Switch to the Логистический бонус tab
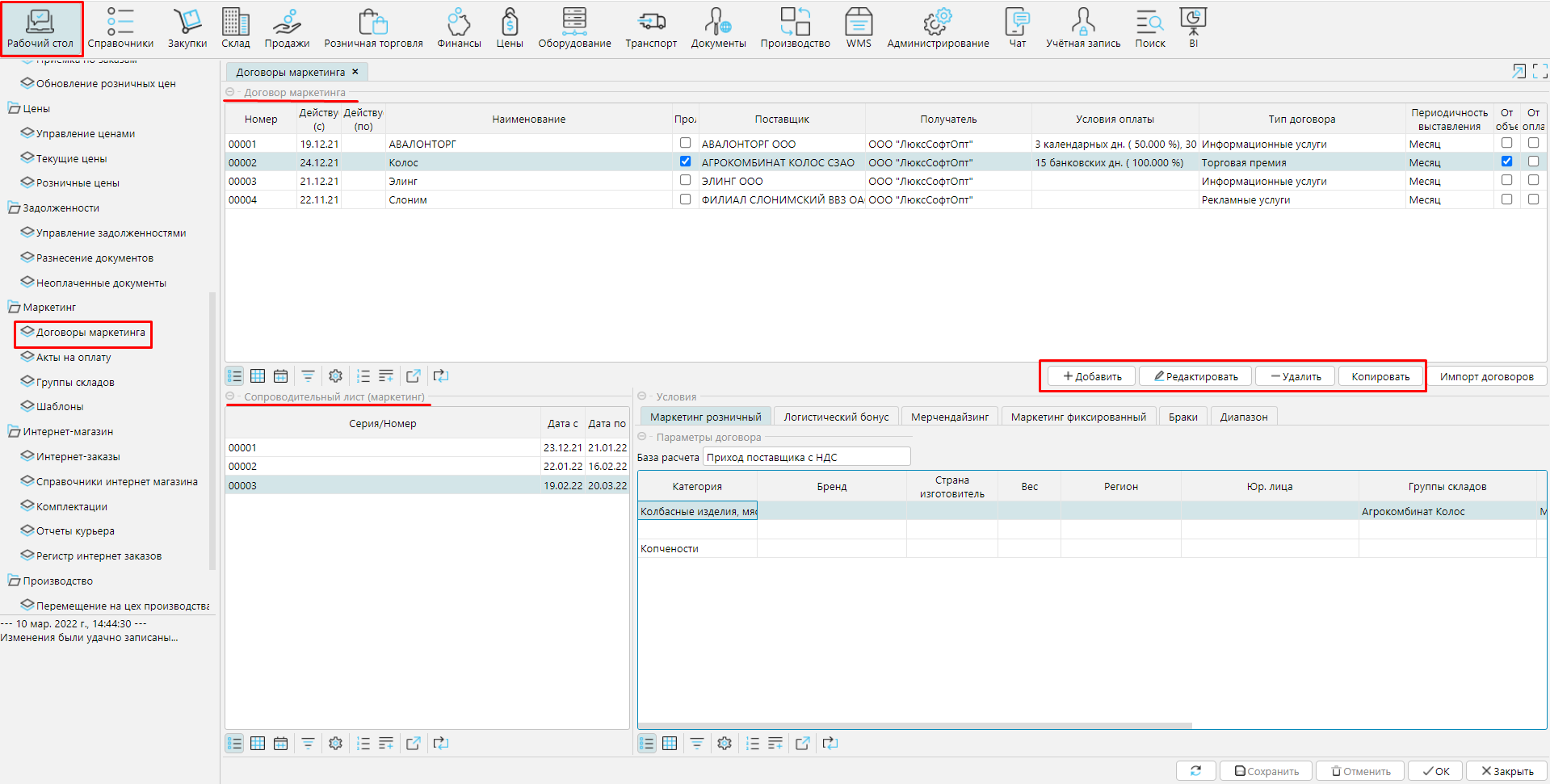This screenshot has width=1550, height=784. (x=835, y=417)
